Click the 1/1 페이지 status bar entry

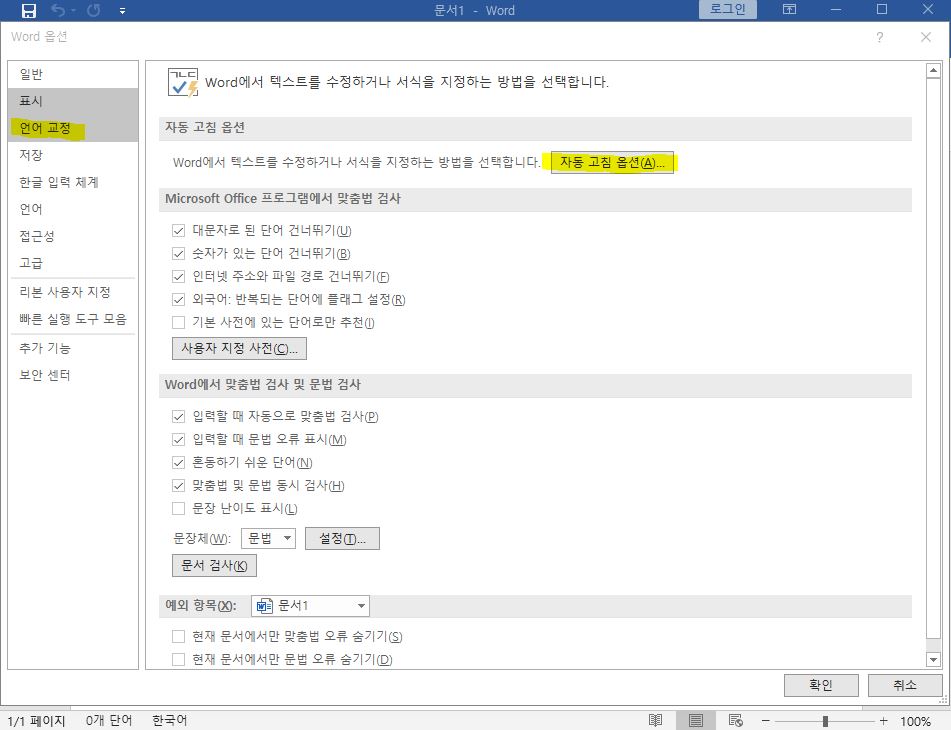(x=36, y=721)
